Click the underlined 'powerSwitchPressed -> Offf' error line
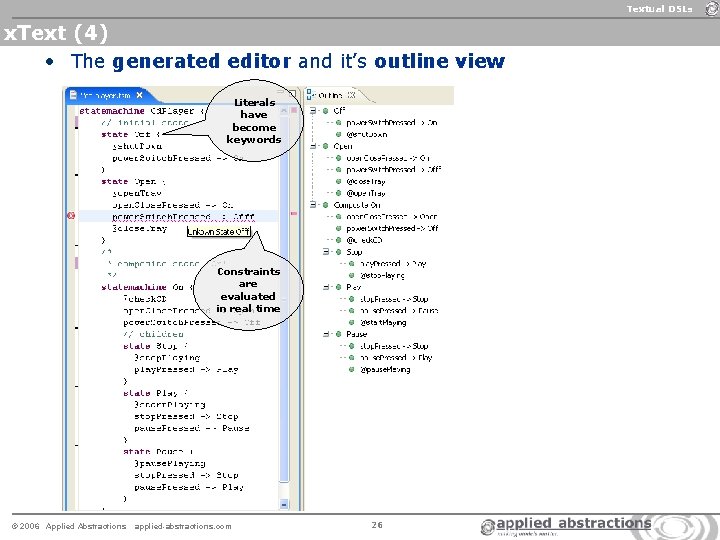 click(183, 216)
